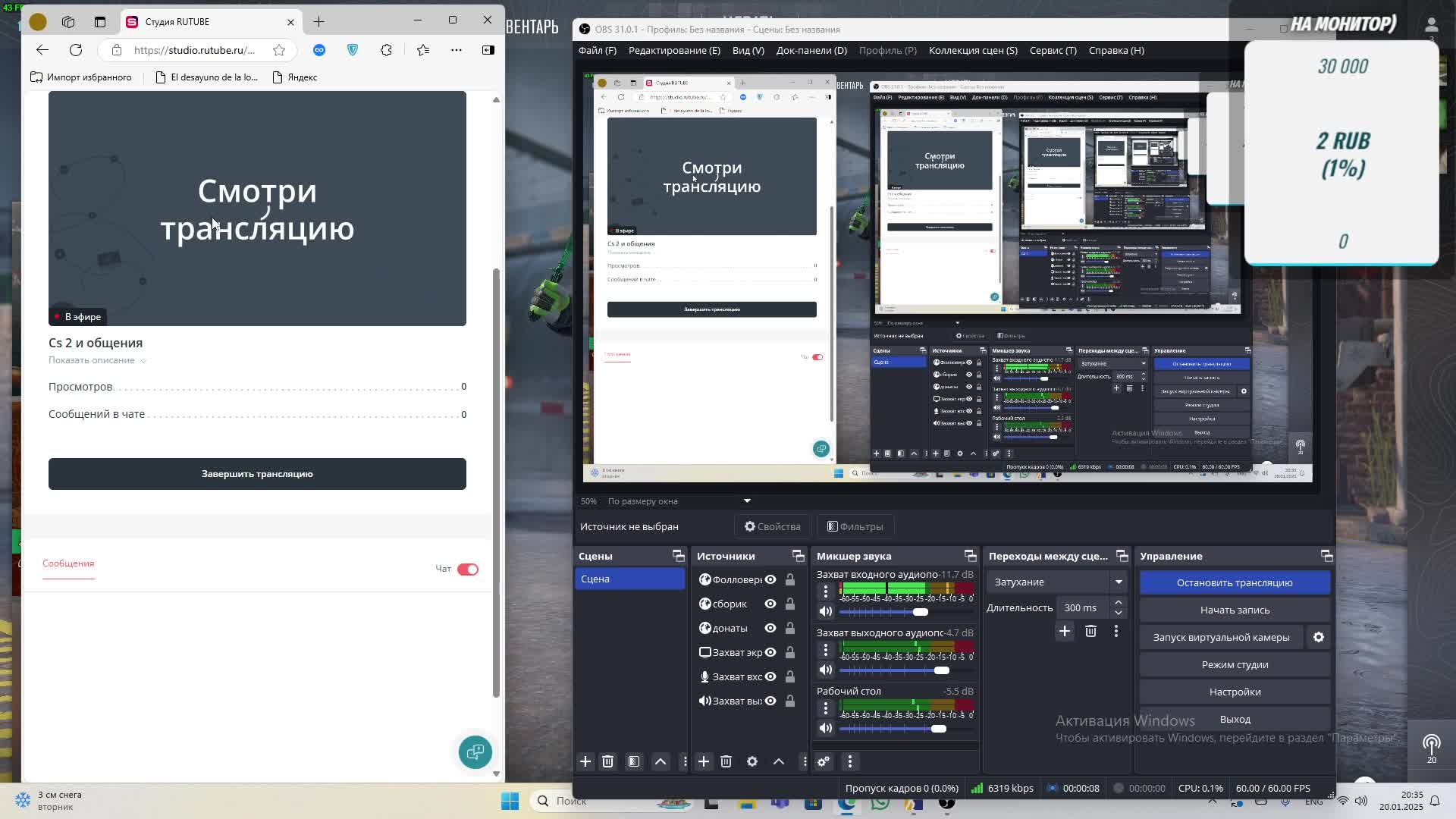Open Вид menu in OBS
This screenshot has width=1456, height=819.
[748, 50]
